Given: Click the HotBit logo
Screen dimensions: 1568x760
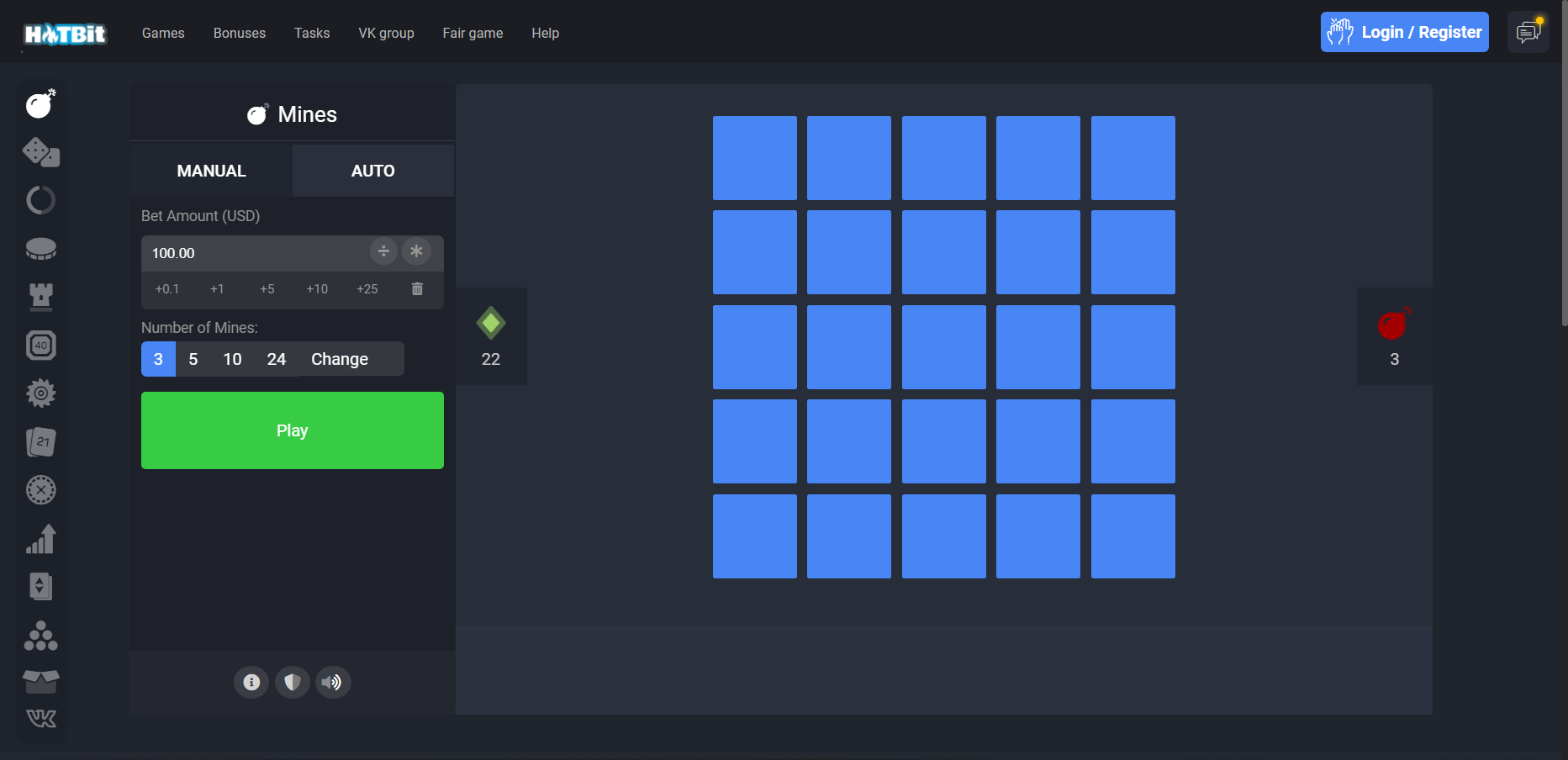Looking at the screenshot, I should coord(66,34).
